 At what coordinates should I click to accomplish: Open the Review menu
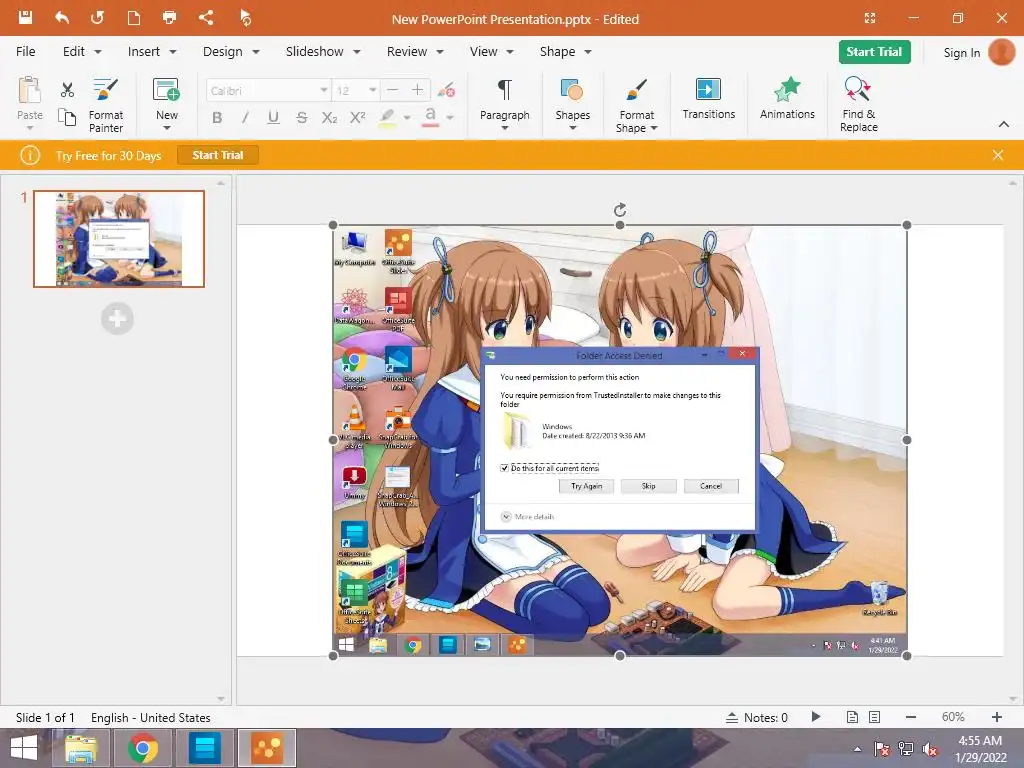pyautogui.click(x=415, y=52)
